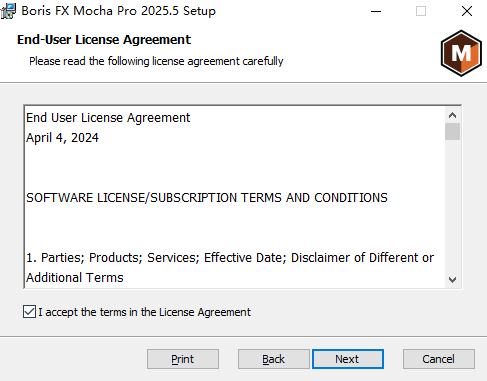Print the license agreement
487x381 pixels.
point(183,359)
